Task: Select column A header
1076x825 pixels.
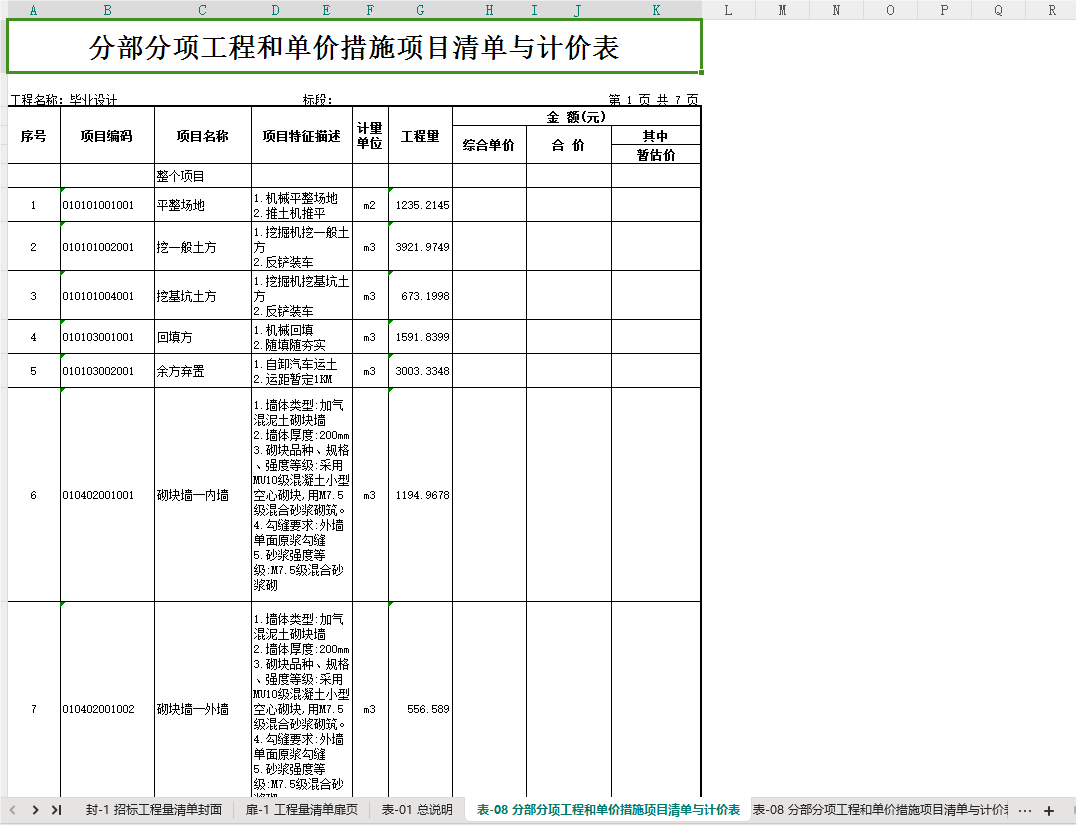Action: (34, 10)
